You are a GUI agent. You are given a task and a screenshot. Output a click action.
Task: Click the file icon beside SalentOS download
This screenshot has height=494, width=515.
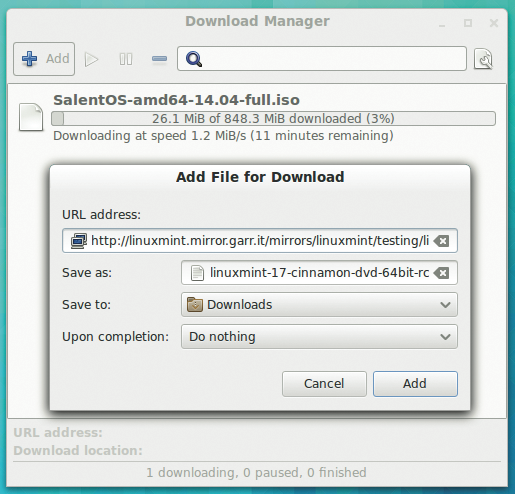coord(31,117)
